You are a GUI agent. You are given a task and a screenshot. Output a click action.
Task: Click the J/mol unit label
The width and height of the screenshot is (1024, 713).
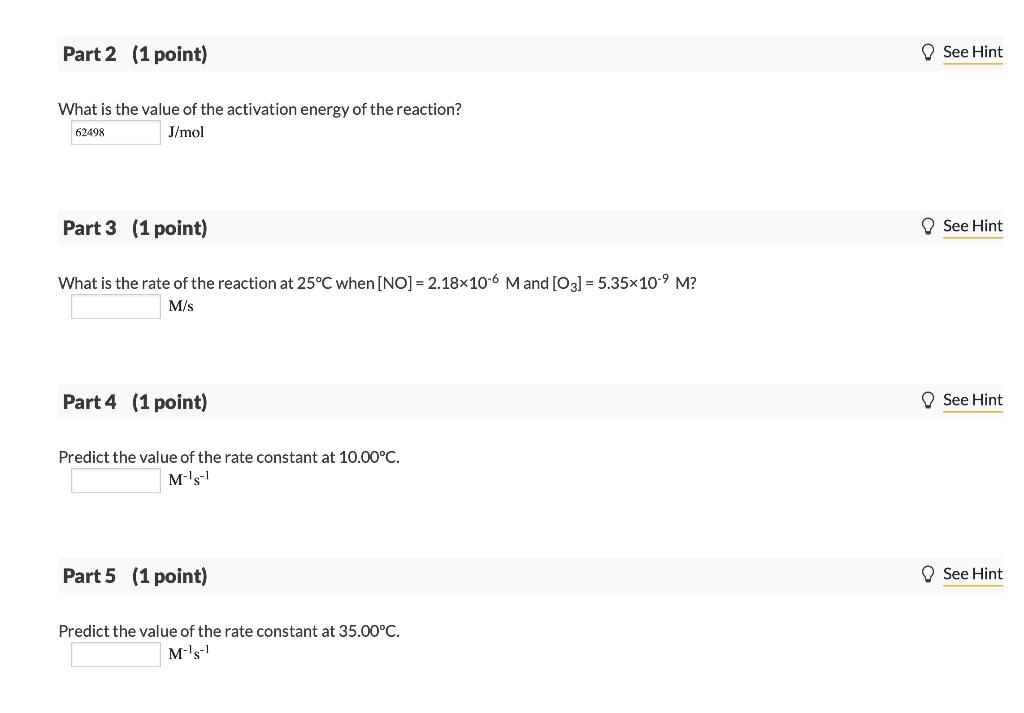tap(186, 133)
